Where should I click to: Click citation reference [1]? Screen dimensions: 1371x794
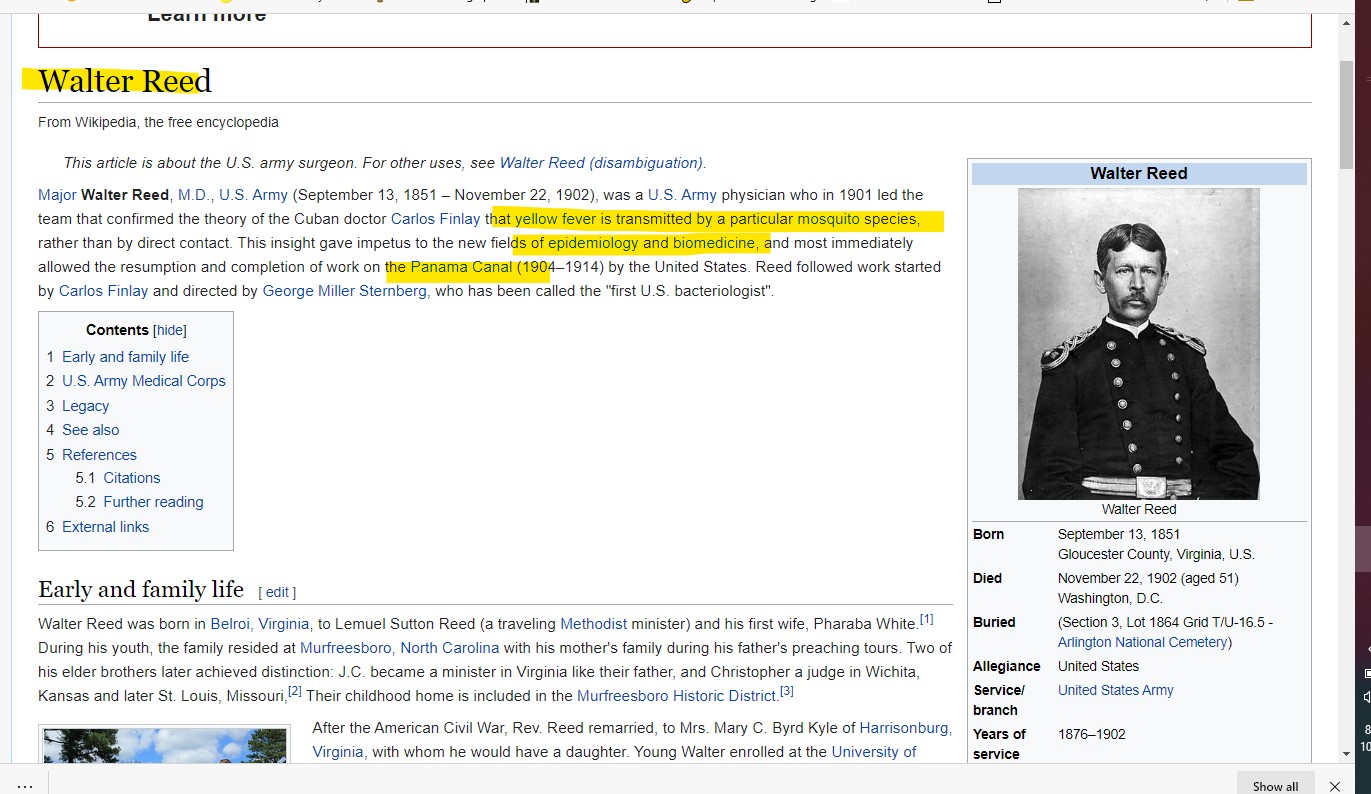click(x=926, y=619)
